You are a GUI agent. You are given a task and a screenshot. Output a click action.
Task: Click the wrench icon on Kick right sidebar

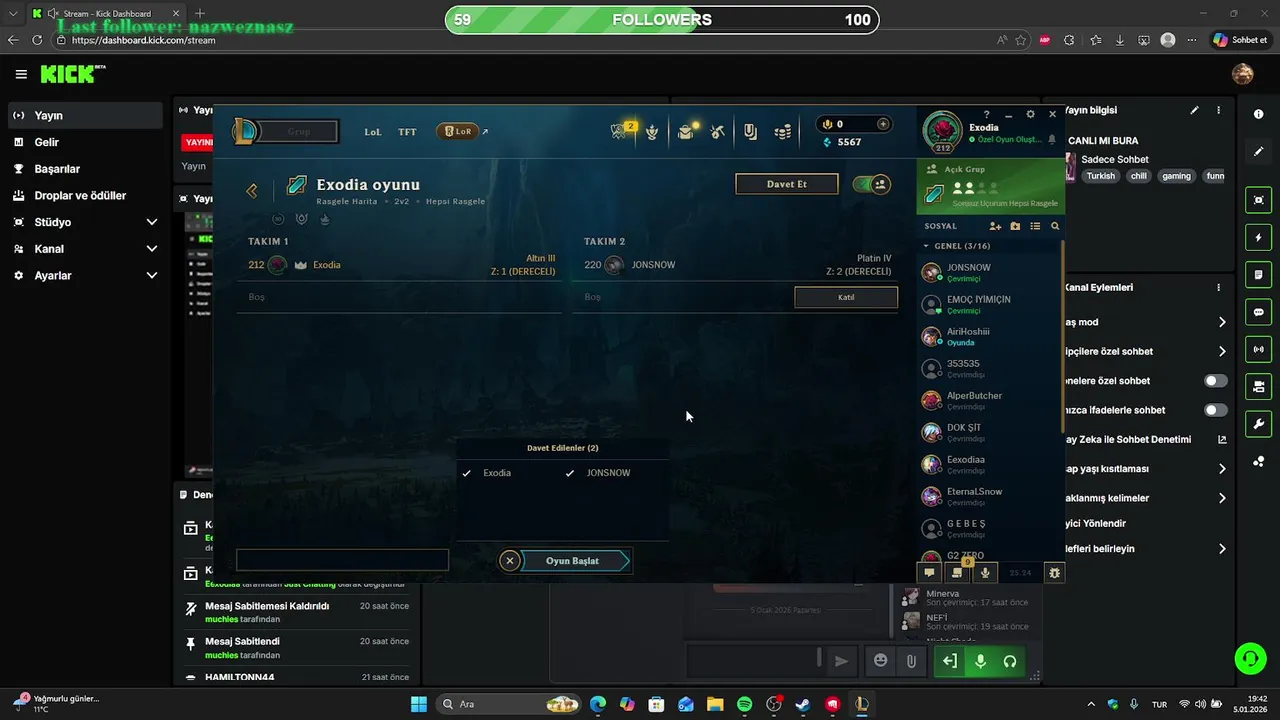coord(1258,423)
